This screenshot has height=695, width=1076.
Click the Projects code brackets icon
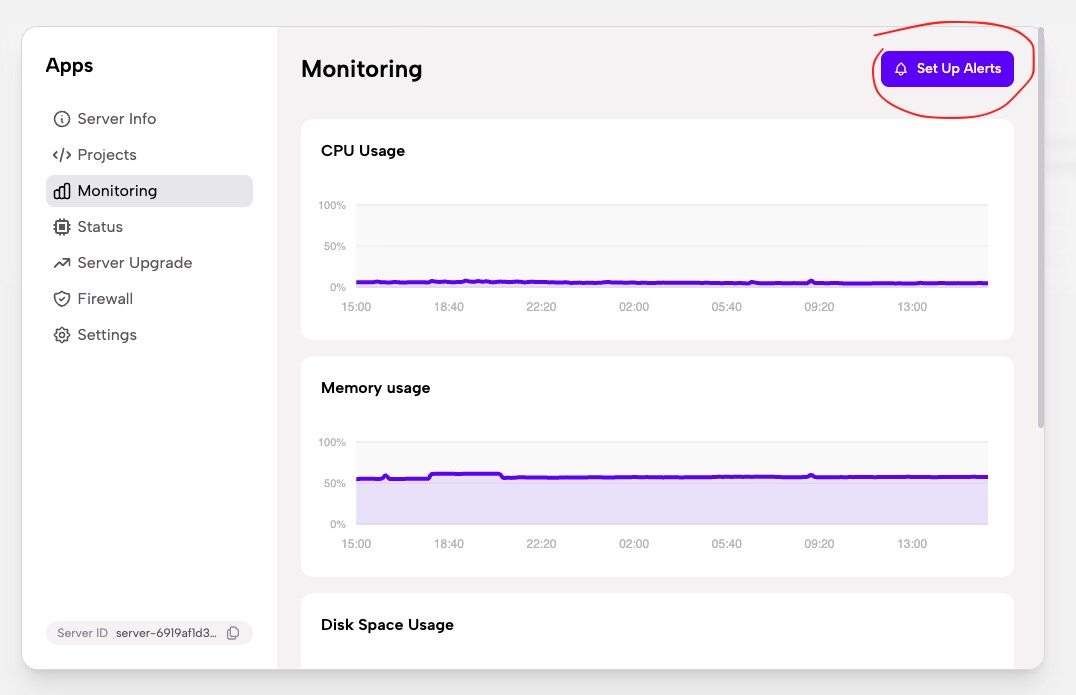click(x=62, y=155)
